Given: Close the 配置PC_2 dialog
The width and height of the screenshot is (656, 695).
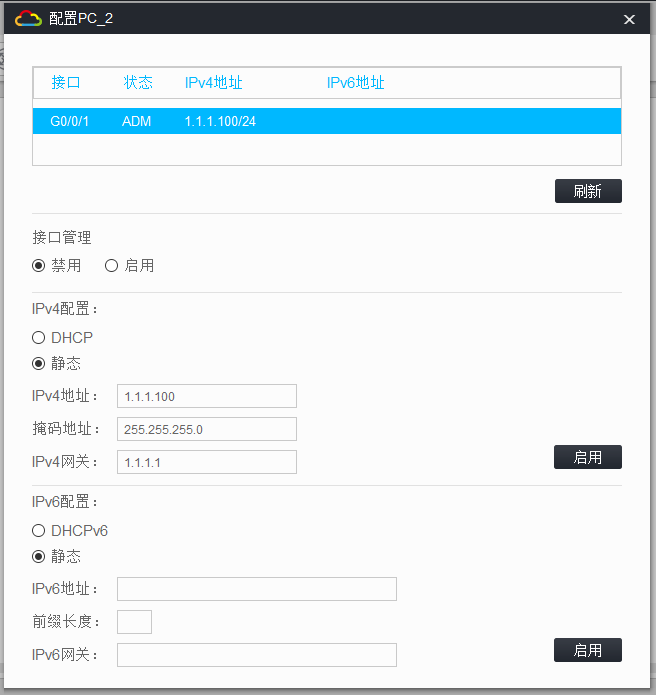Looking at the screenshot, I should 629,19.
